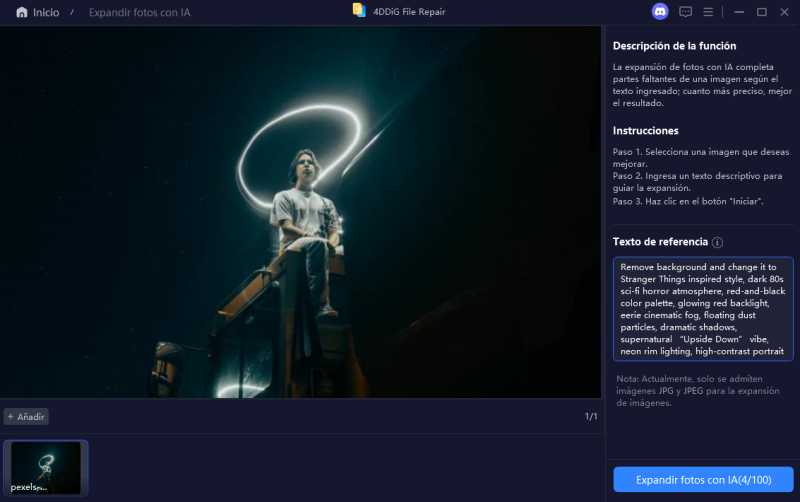Start Expandir fotos con IA(4/100) button
This screenshot has height=502, width=800.
point(703,480)
